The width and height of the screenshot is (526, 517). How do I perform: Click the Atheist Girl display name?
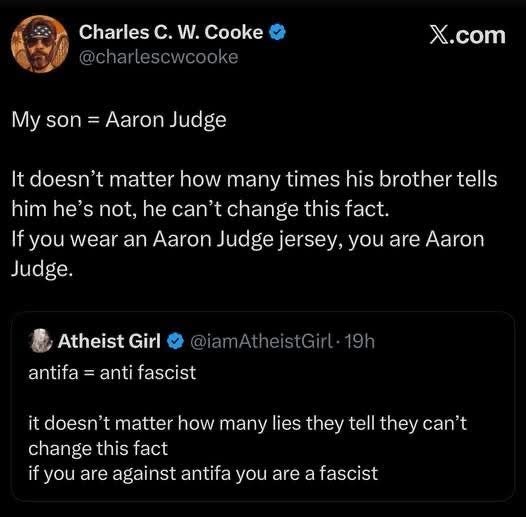click(x=109, y=341)
